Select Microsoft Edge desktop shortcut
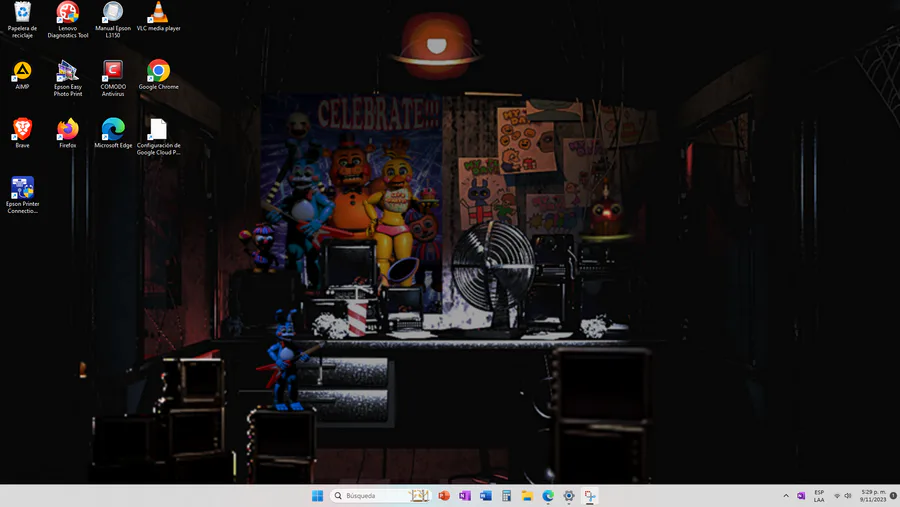This screenshot has width=900, height=507. tap(113, 133)
